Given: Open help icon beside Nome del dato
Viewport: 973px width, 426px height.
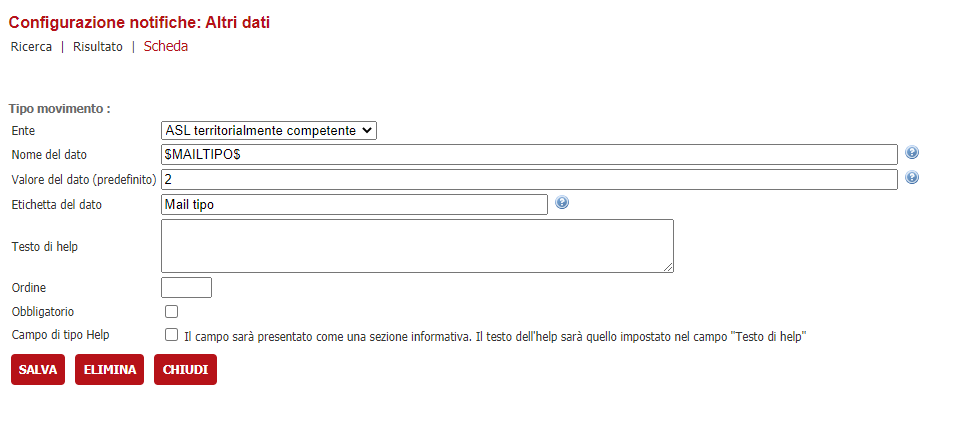Looking at the screenshot, I should (912, 153).
